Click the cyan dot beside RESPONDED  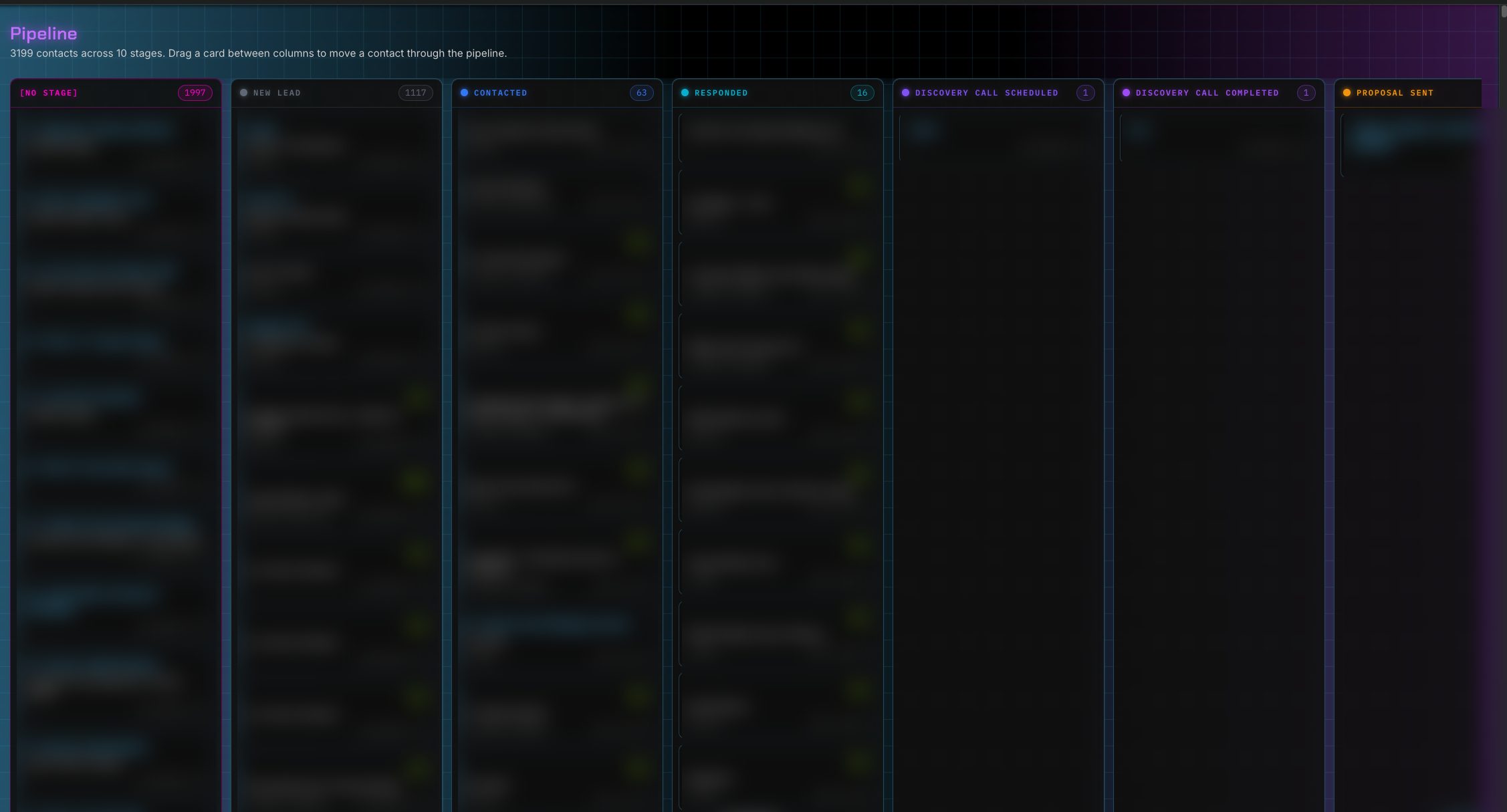(x=685, y=93)
